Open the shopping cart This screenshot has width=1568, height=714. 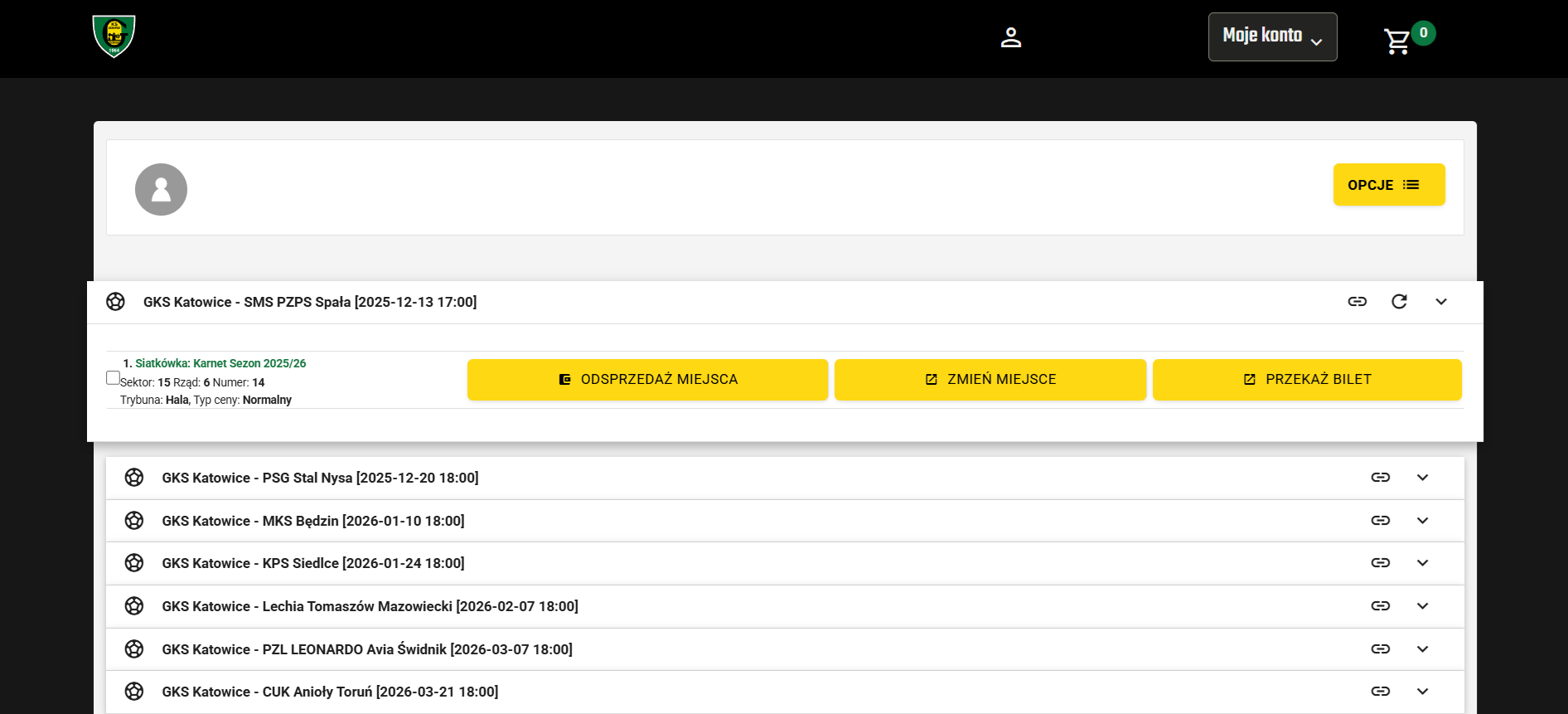1398,41
